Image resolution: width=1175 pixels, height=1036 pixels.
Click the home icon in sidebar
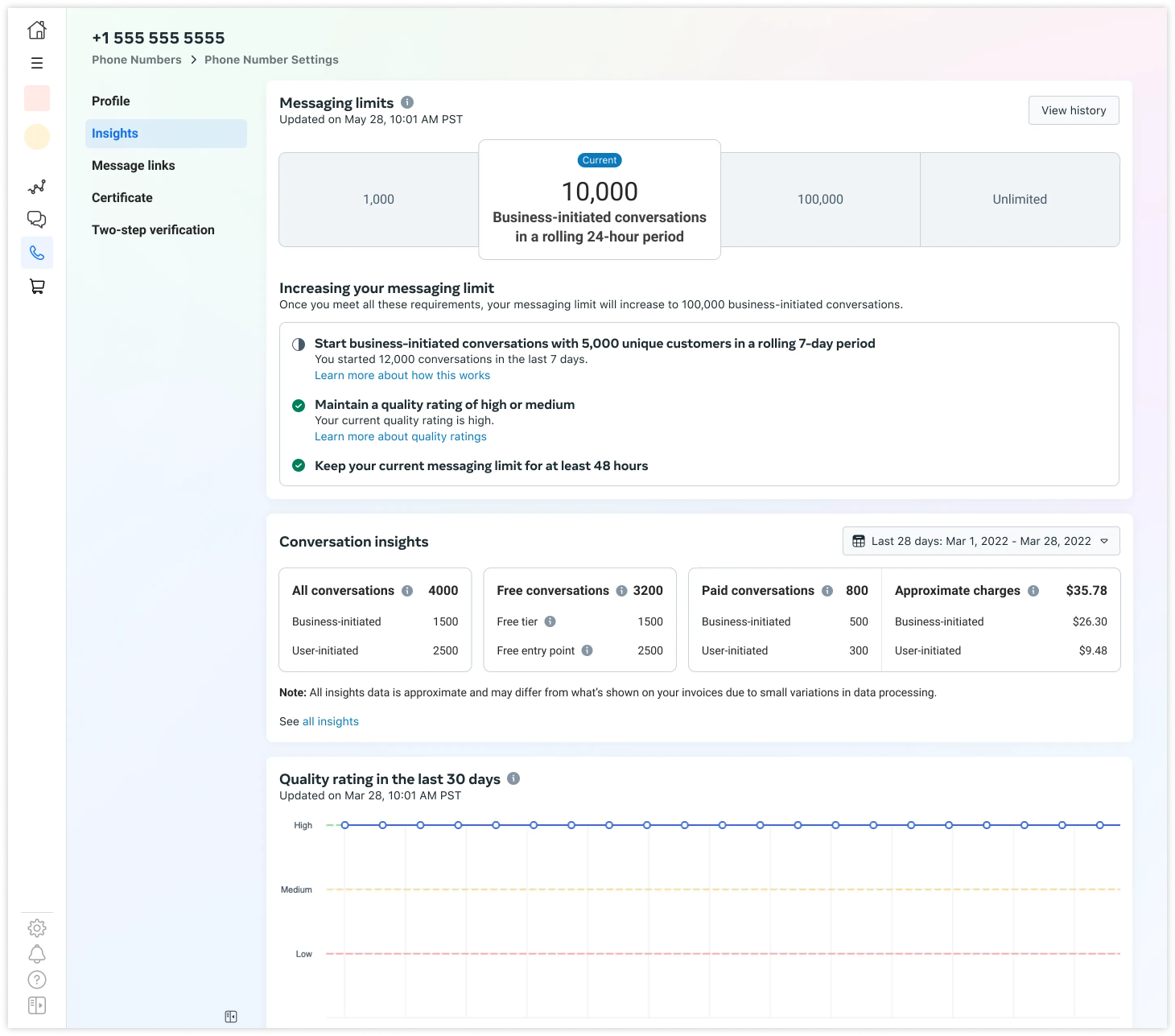37,31
